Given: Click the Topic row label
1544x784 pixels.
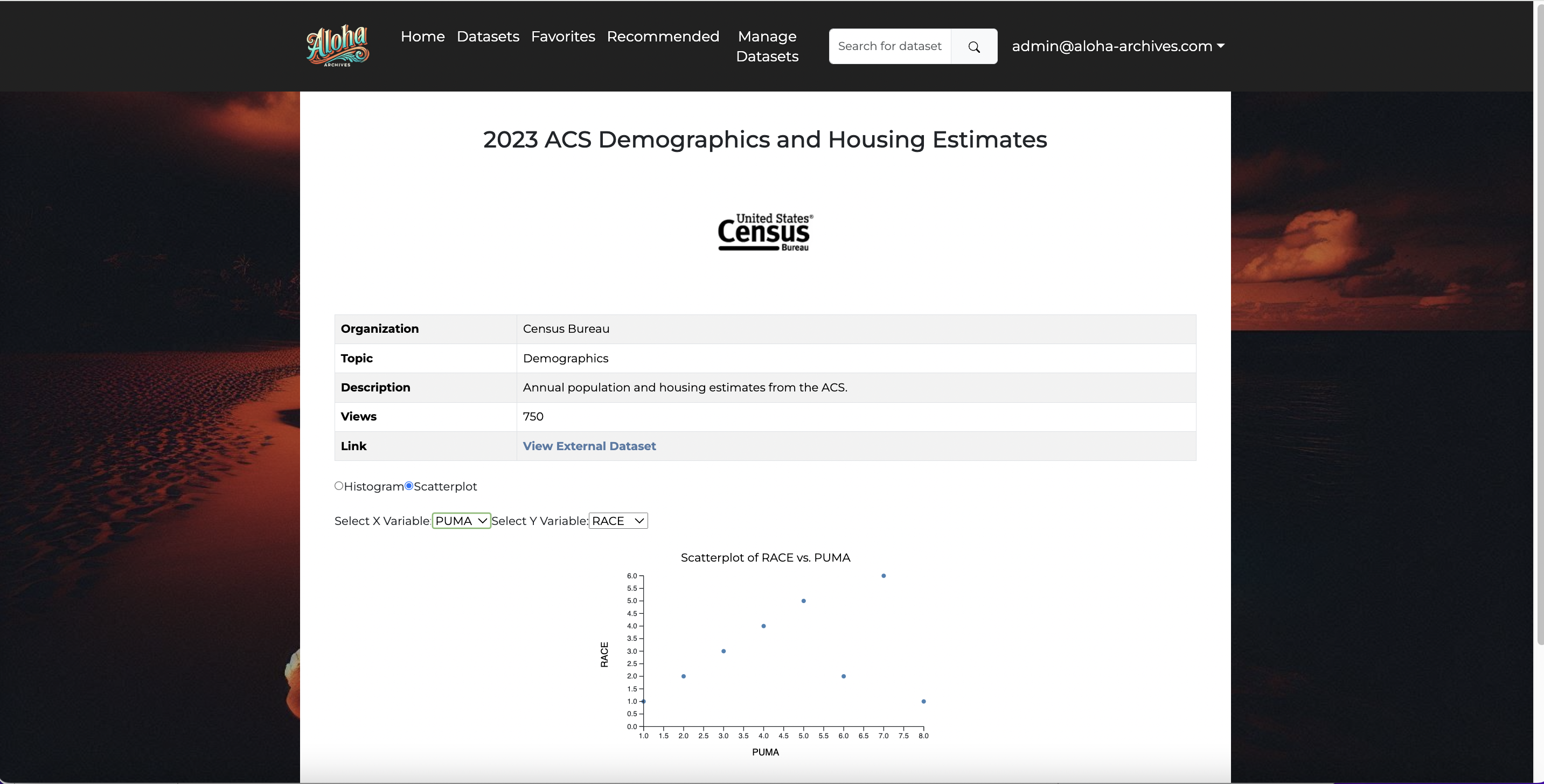Looking at the screenshot, I should 357,358.
